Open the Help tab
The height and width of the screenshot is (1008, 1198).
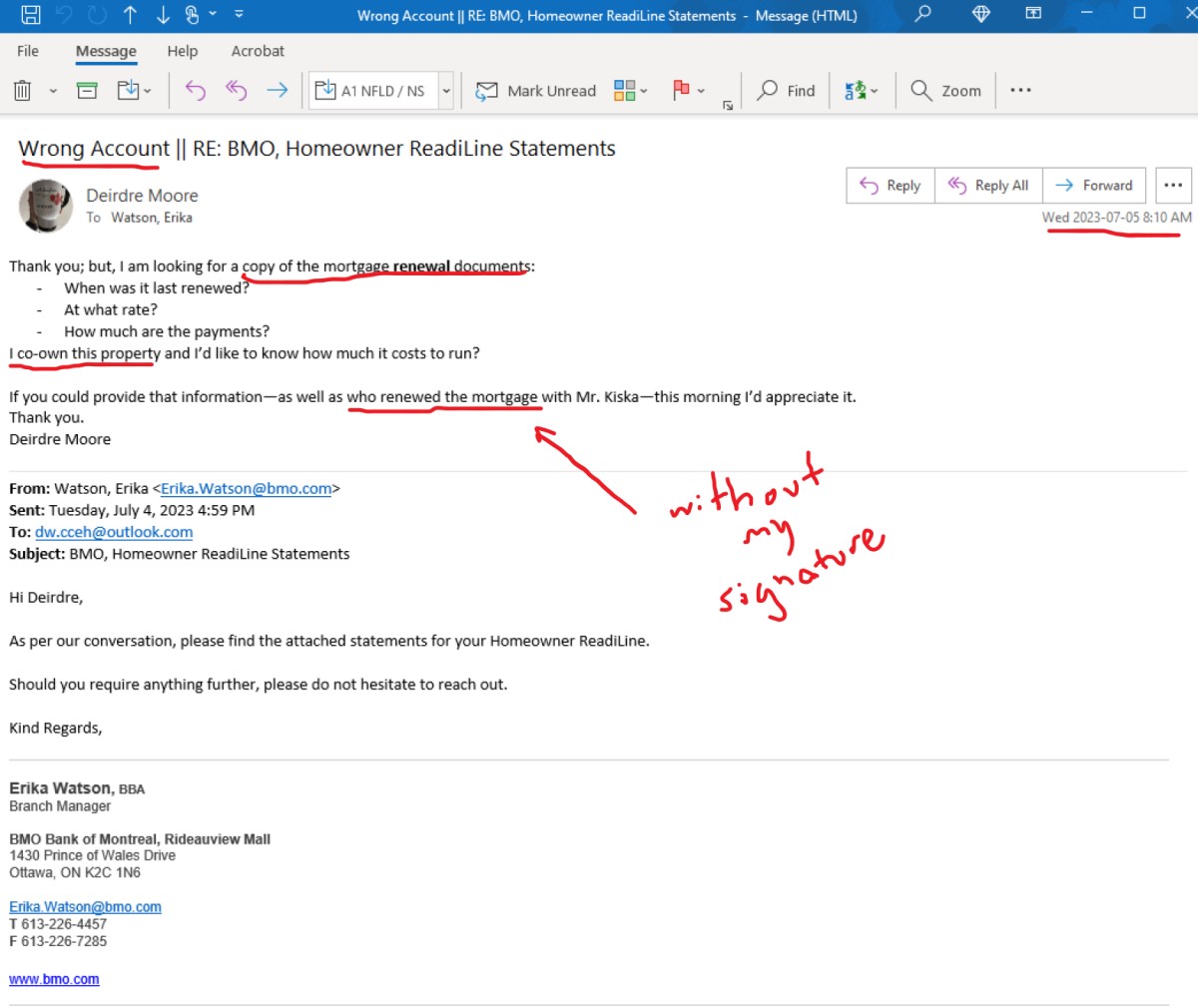[x=182, y=51]
